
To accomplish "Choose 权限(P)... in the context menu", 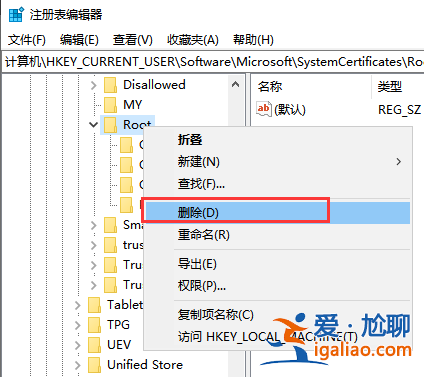I will click(277, 286).
